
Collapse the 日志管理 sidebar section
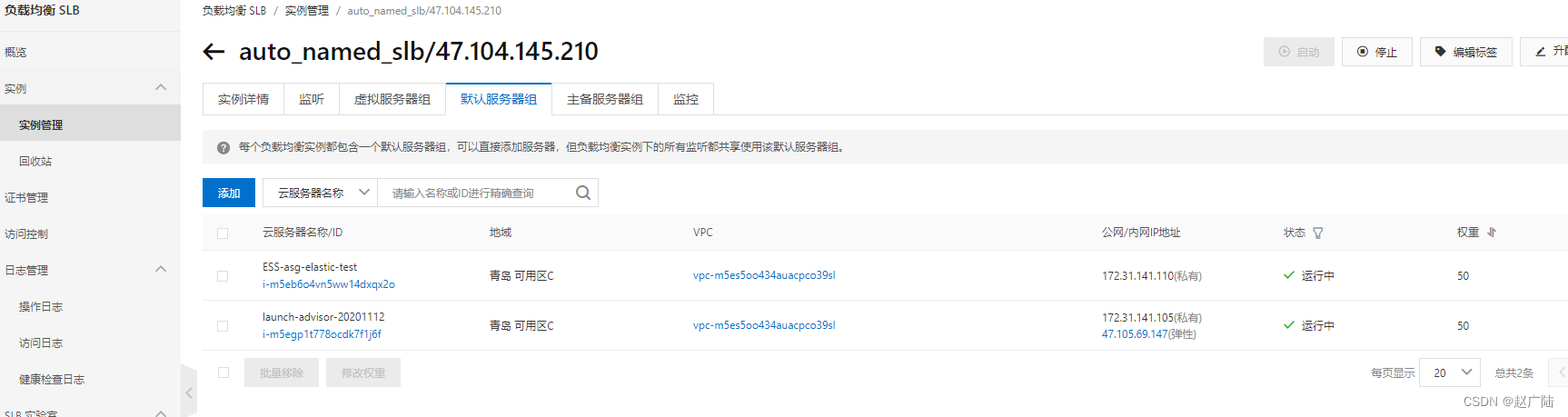pos(161,270)
